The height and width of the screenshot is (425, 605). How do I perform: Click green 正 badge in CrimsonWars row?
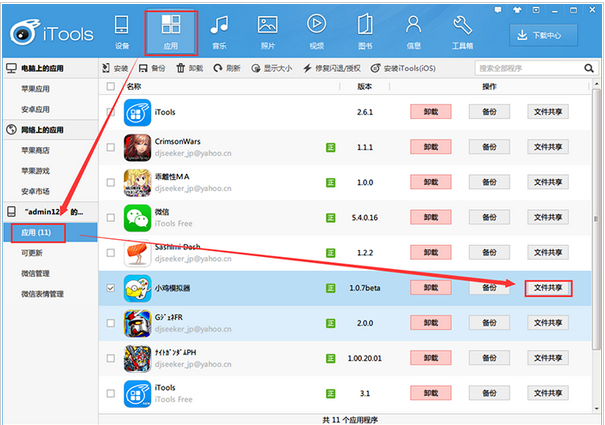click(x=331, y=147)
